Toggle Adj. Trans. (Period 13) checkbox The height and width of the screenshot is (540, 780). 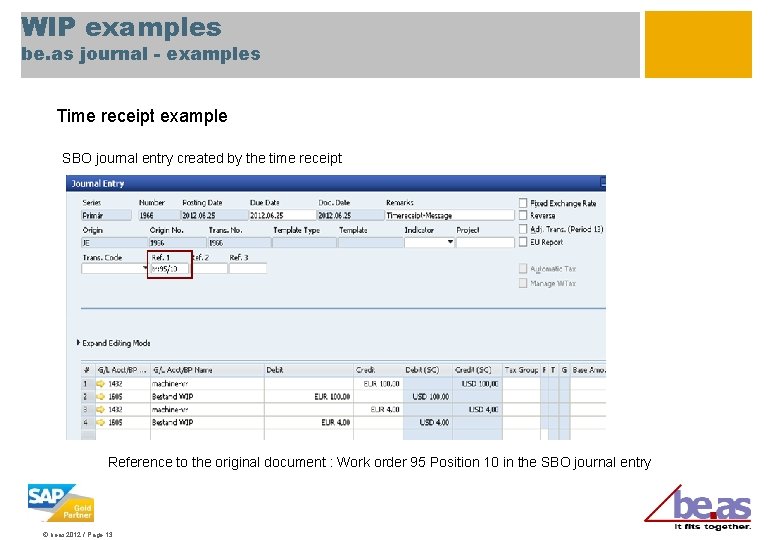tap(523, 229)
